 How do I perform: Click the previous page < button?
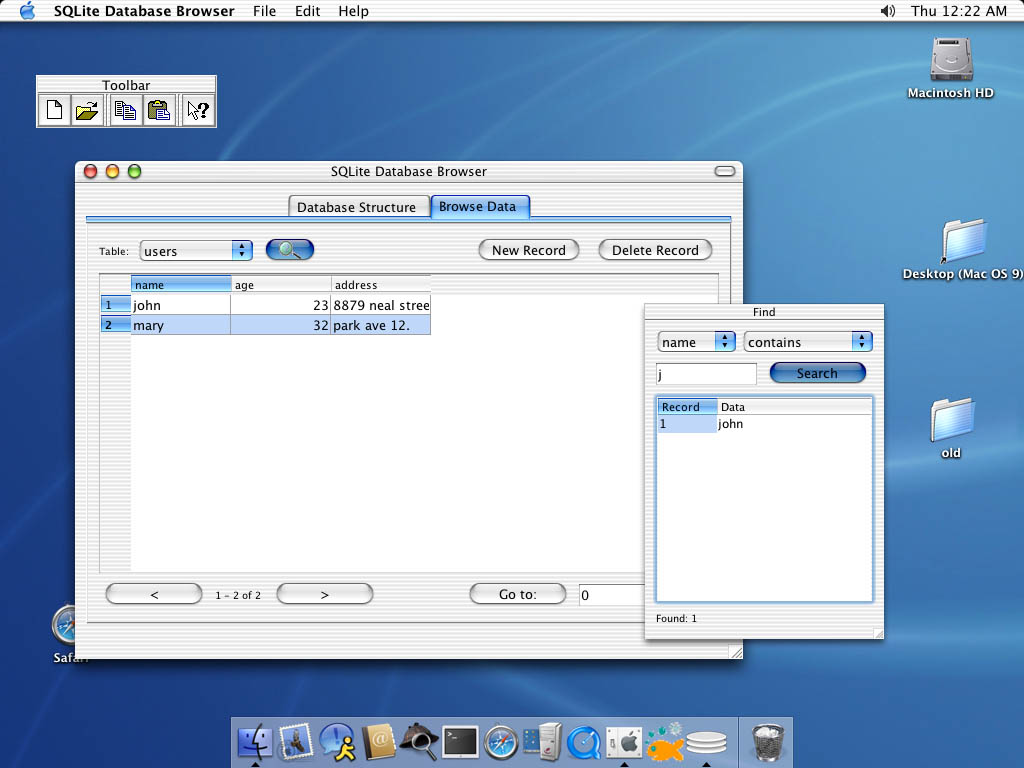(x=154, y=594)
